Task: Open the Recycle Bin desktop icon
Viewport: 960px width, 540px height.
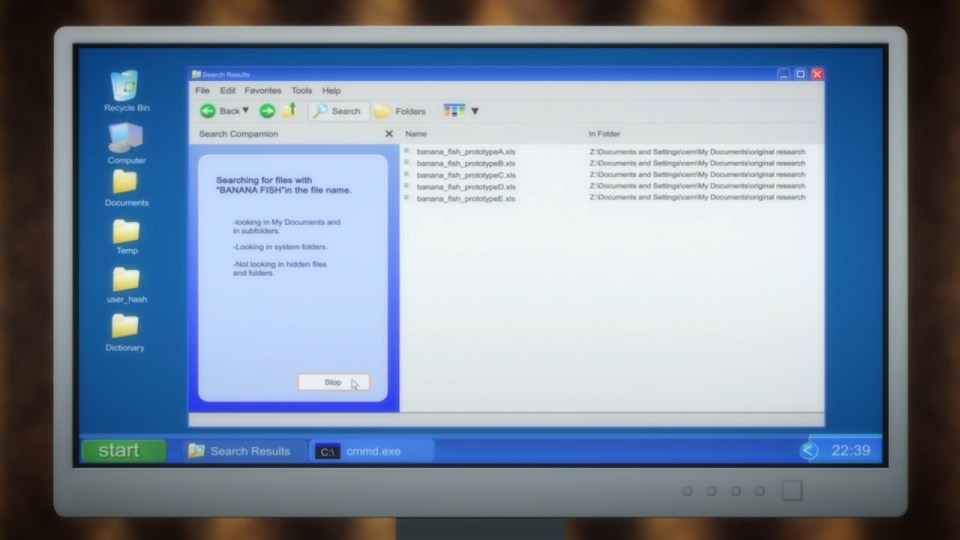Action: pos(127,87)
